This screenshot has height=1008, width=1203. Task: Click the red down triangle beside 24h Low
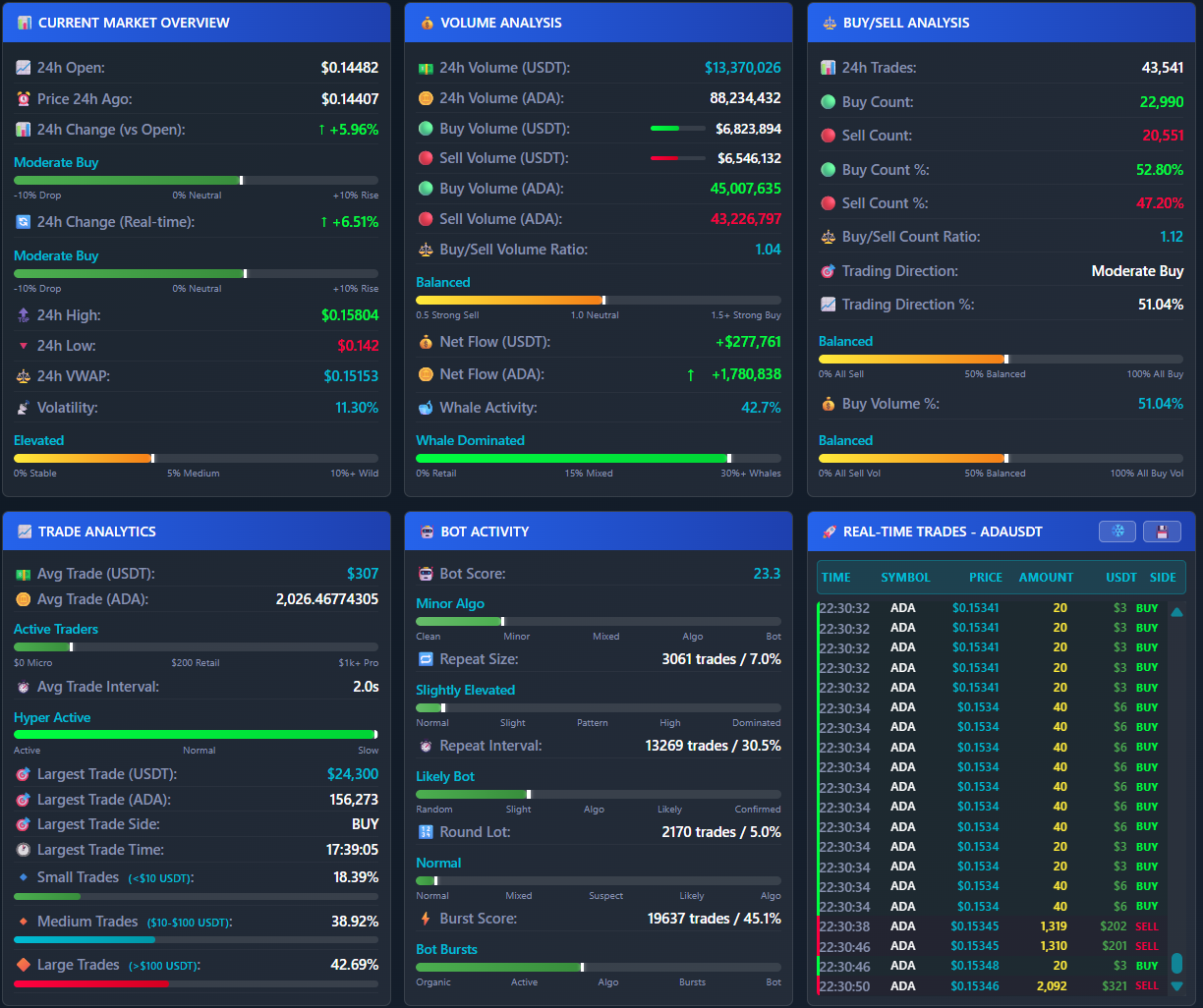(24, 346)
